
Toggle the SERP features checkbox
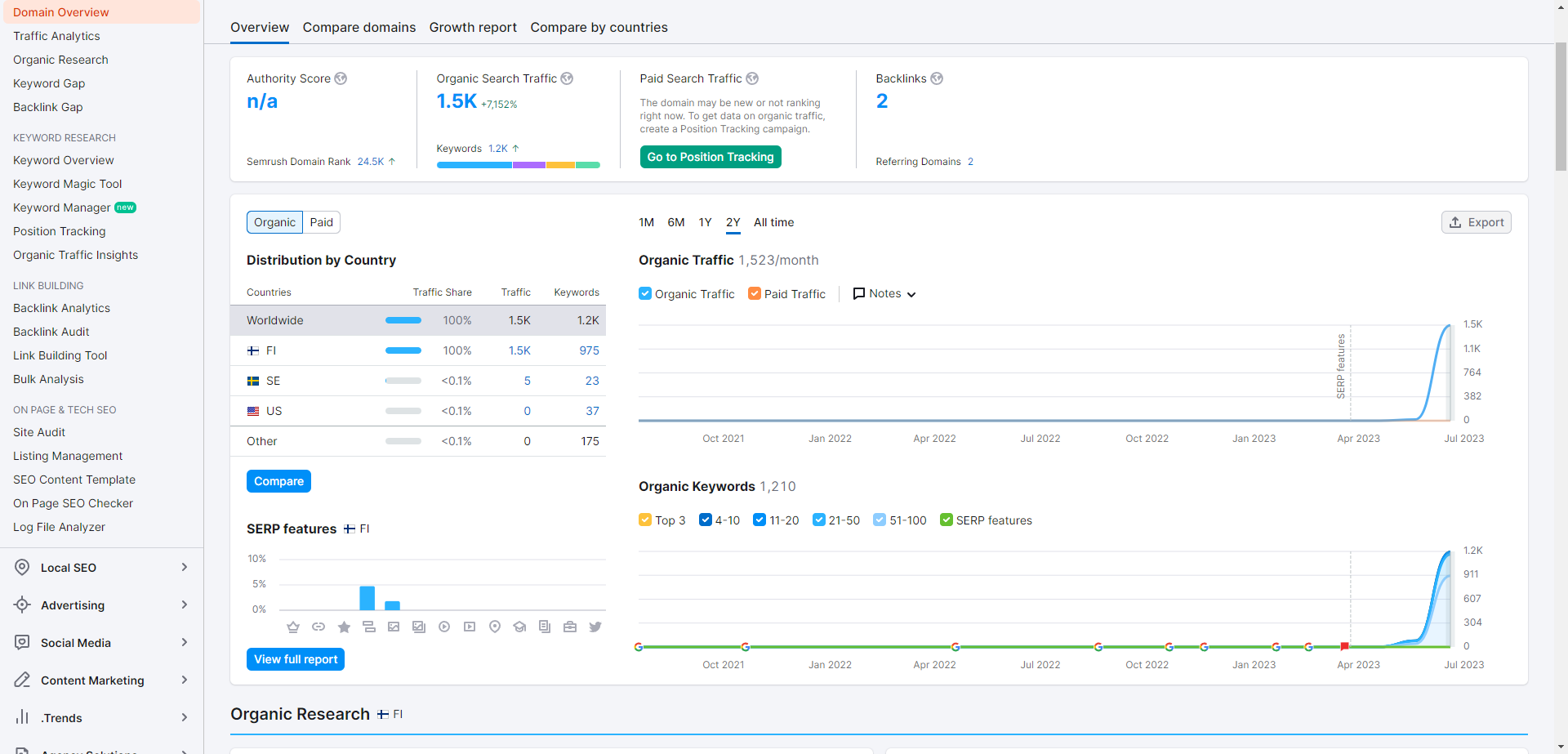[947, 520]
